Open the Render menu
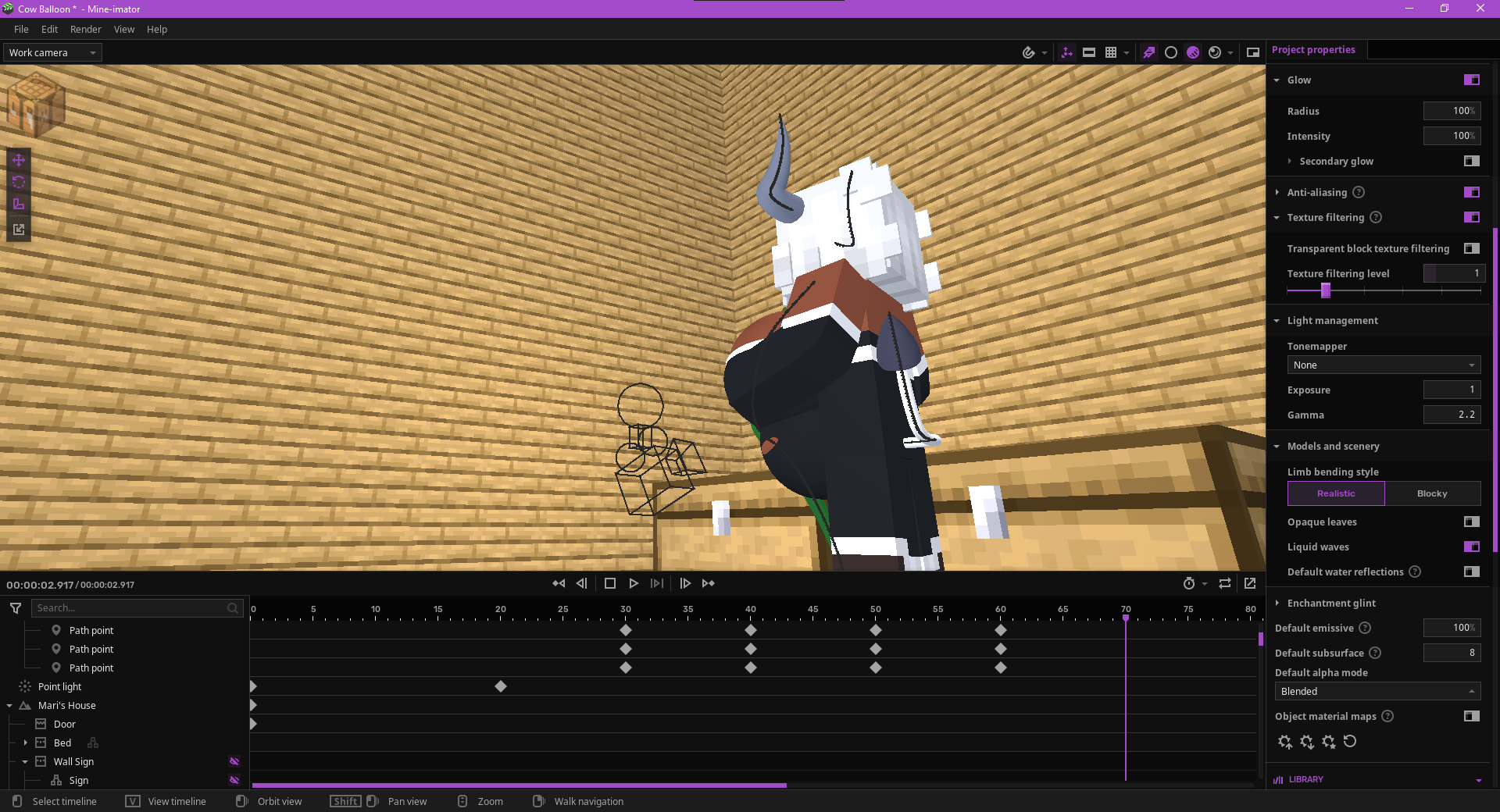Image resolution: width=1500 pixels, height=812 pixels. click(85, 29)
